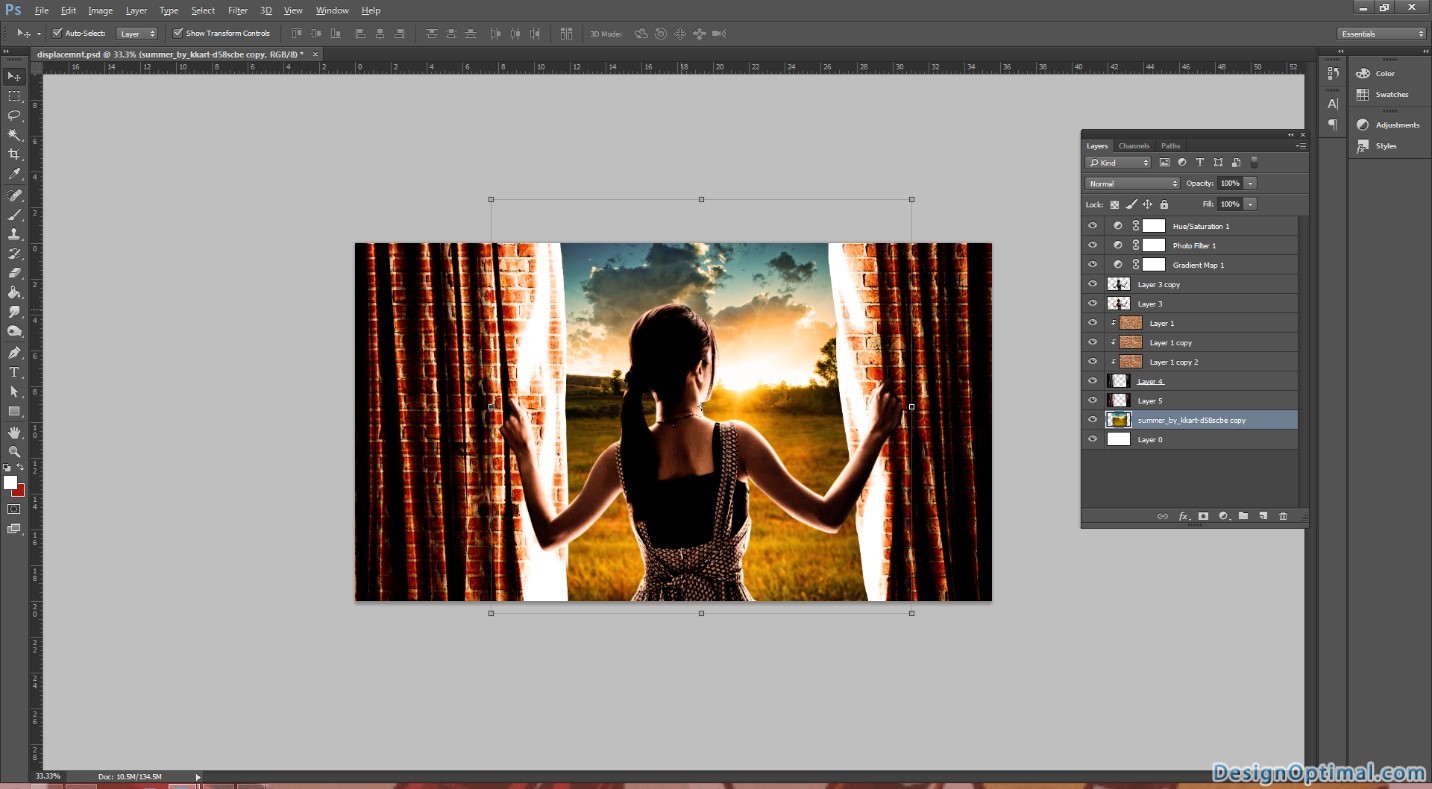
Task: Switch to the Paths tab
Action: [x=1171, y=146]
